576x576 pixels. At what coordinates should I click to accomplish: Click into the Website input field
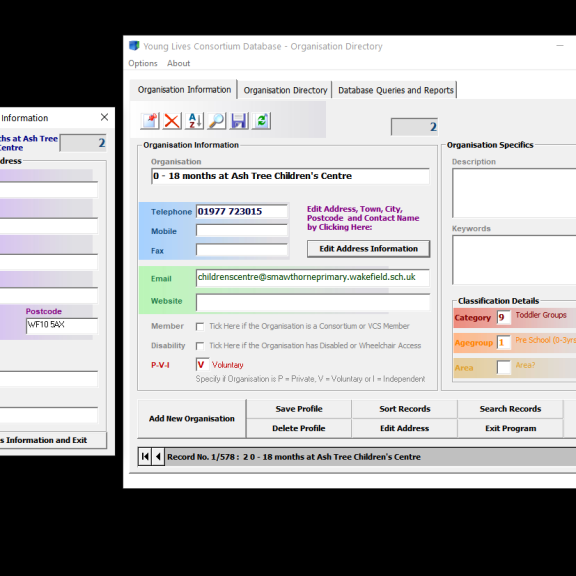click(313, 303)
